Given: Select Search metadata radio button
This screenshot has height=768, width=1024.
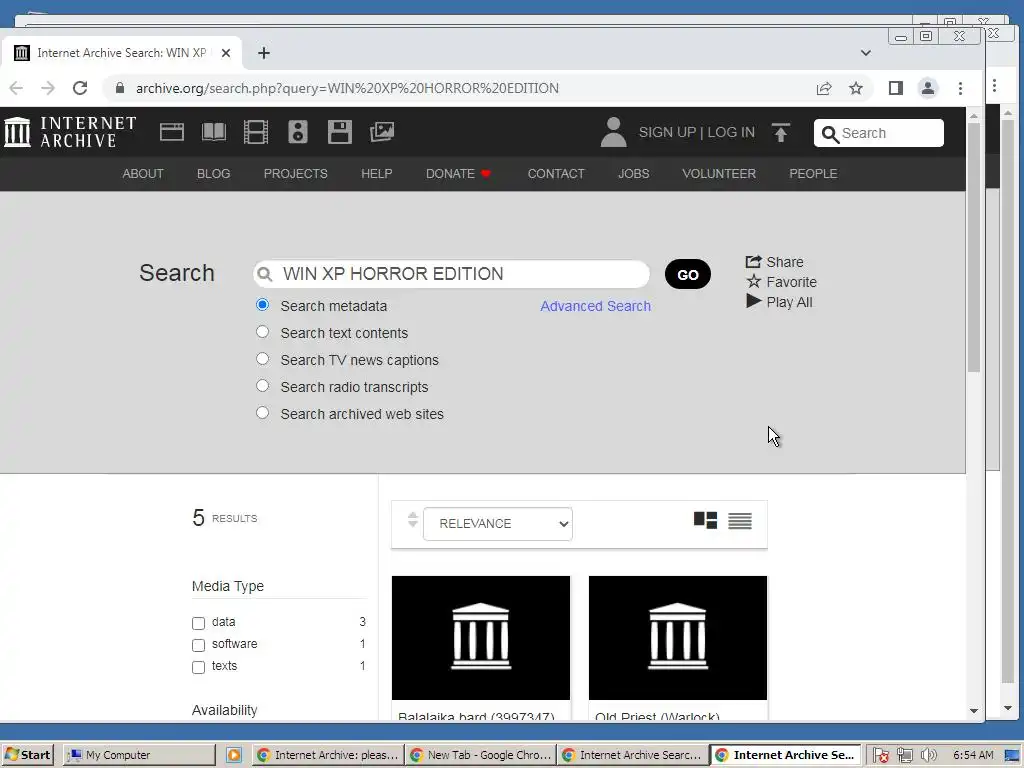Looking at the screenshot, I should pyautogui.click(x=263, y=305).
